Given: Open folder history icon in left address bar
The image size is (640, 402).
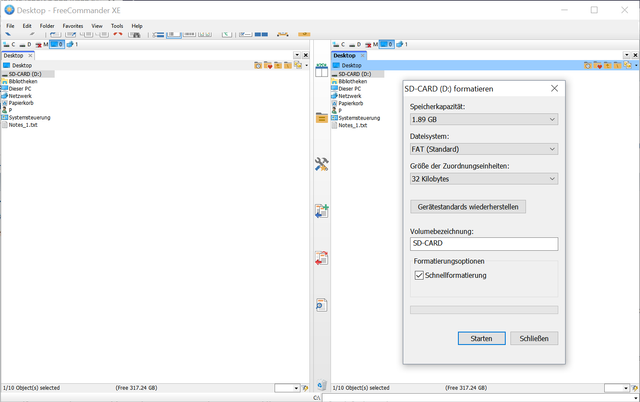Looking at the screenshot, I should (x=258, y=65).
